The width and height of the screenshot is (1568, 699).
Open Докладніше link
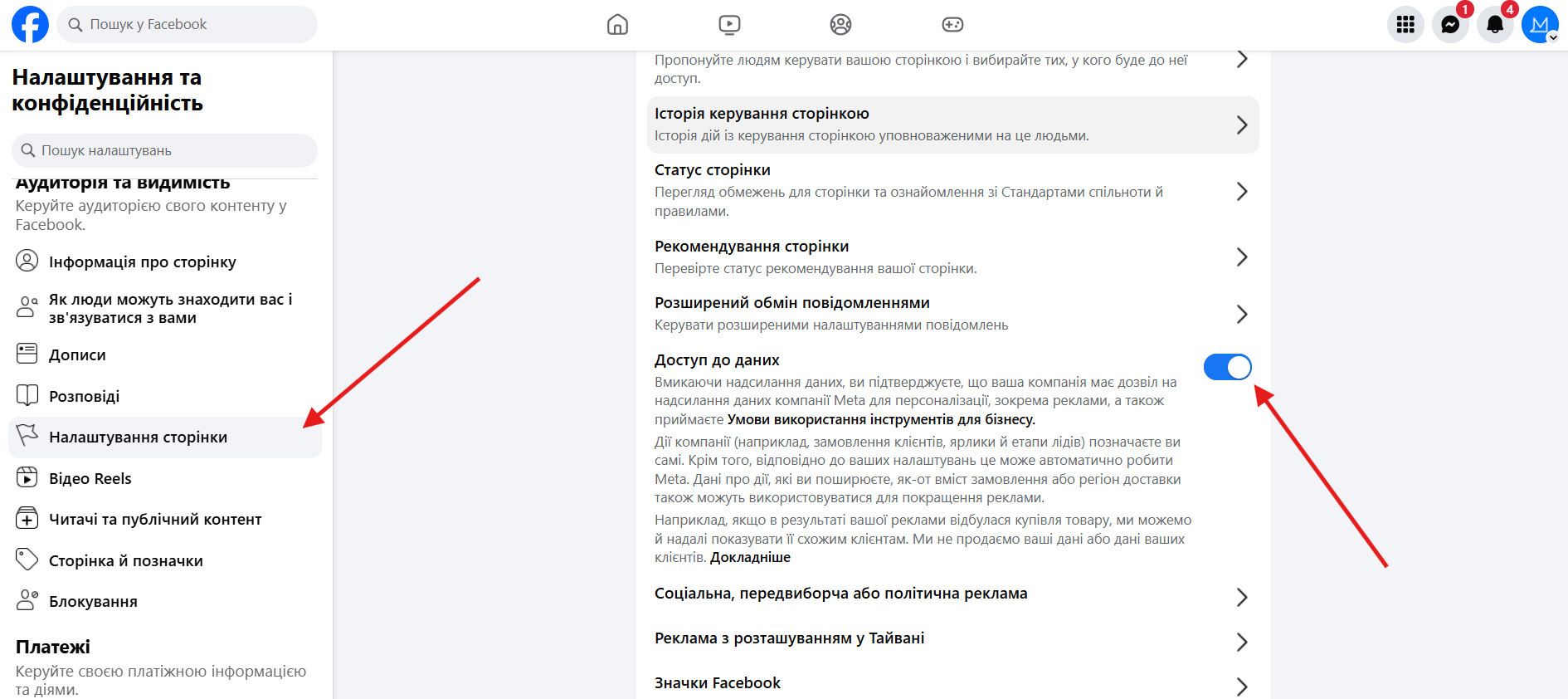pyautogui.click(x=750, y=558)
